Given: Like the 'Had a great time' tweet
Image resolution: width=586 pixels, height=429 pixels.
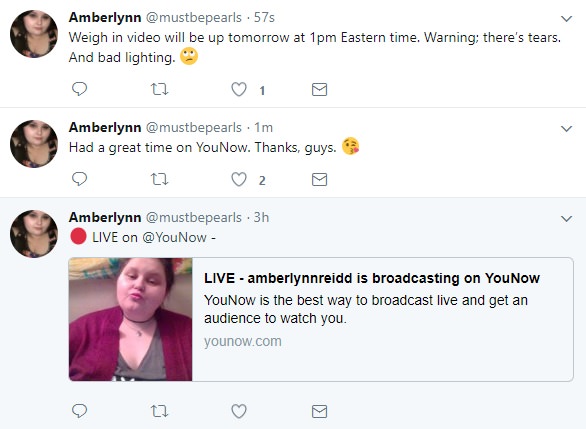Looking at the screenshot, I should (239, 179).
